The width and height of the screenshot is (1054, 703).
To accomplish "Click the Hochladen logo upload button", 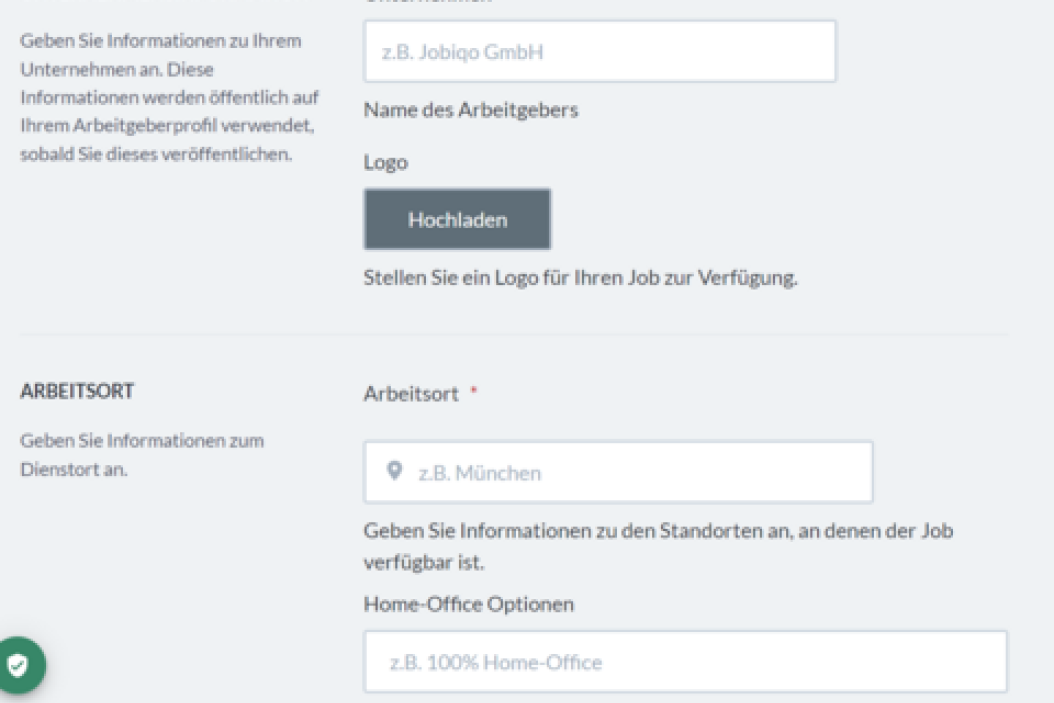I will point(457,219).
